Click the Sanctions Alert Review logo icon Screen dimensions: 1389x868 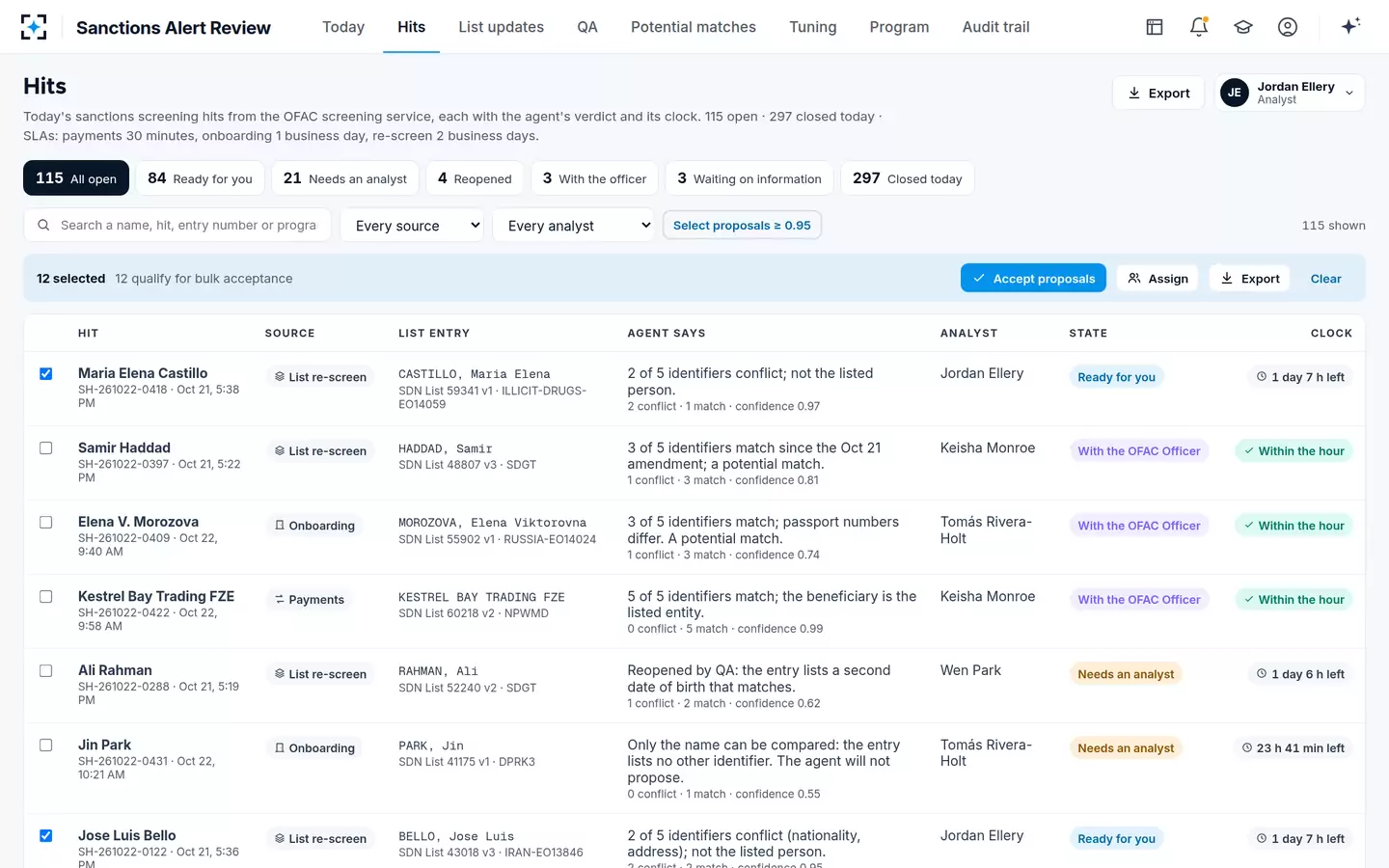coord(34,27)
